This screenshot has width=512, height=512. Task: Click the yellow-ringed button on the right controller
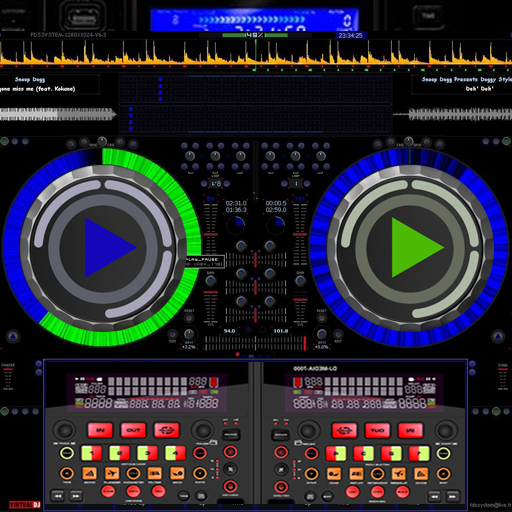click(444, 453)
